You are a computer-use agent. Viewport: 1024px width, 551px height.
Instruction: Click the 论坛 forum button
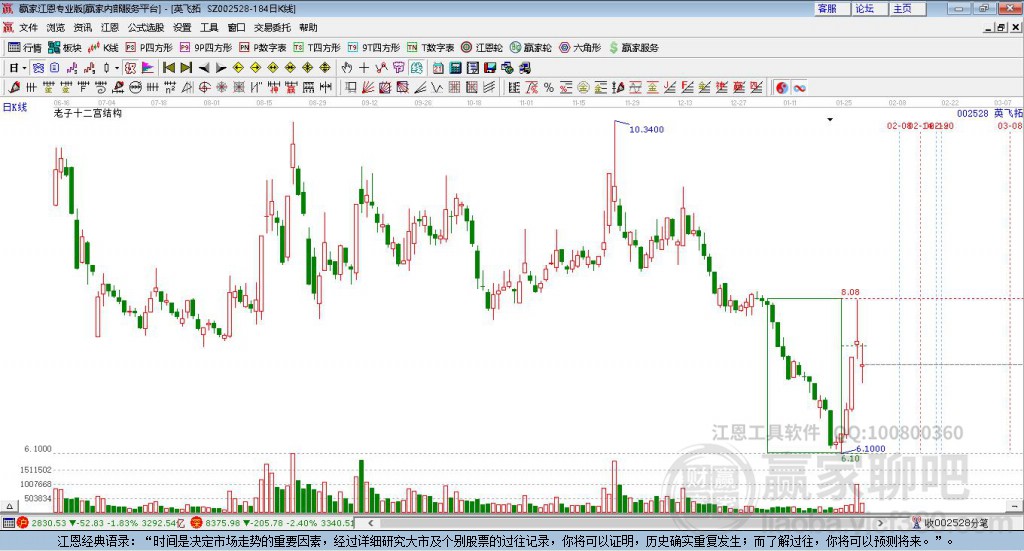[865, 8]
